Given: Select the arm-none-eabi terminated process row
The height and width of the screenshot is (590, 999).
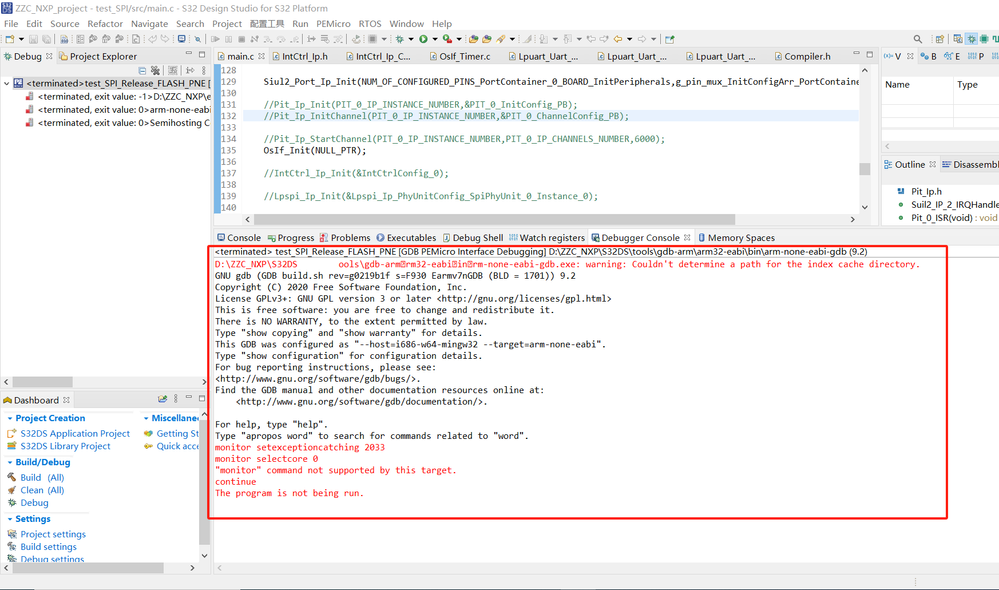Looking at the screenshot, I should (118, 110).
